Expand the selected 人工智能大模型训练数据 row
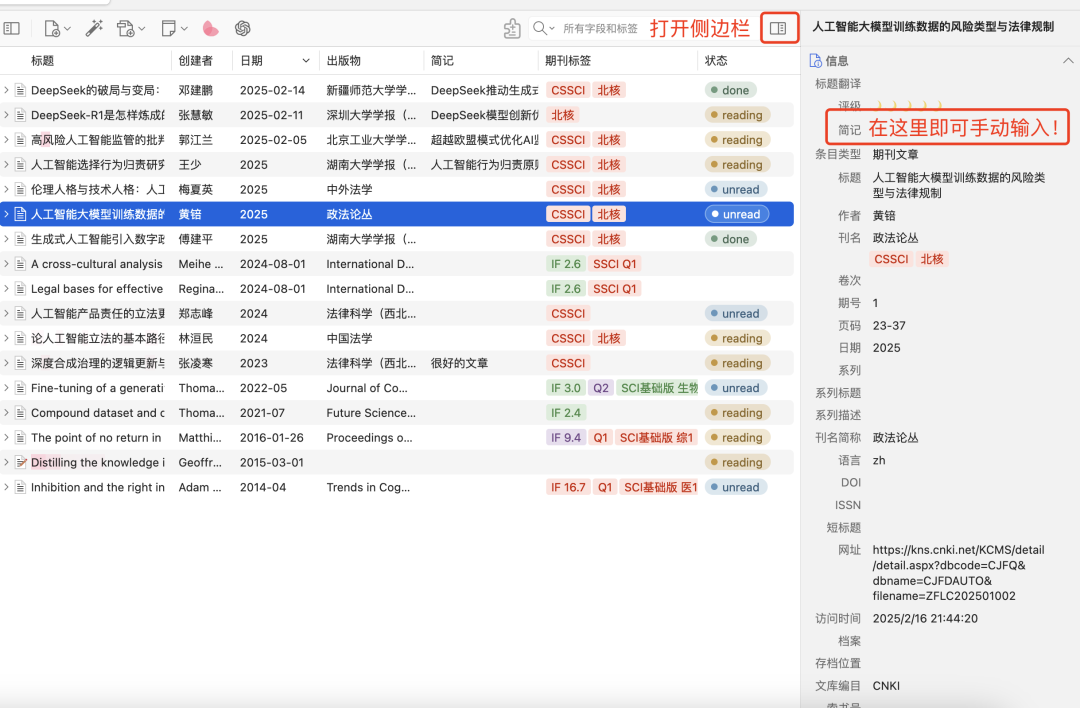 (6, 214)
